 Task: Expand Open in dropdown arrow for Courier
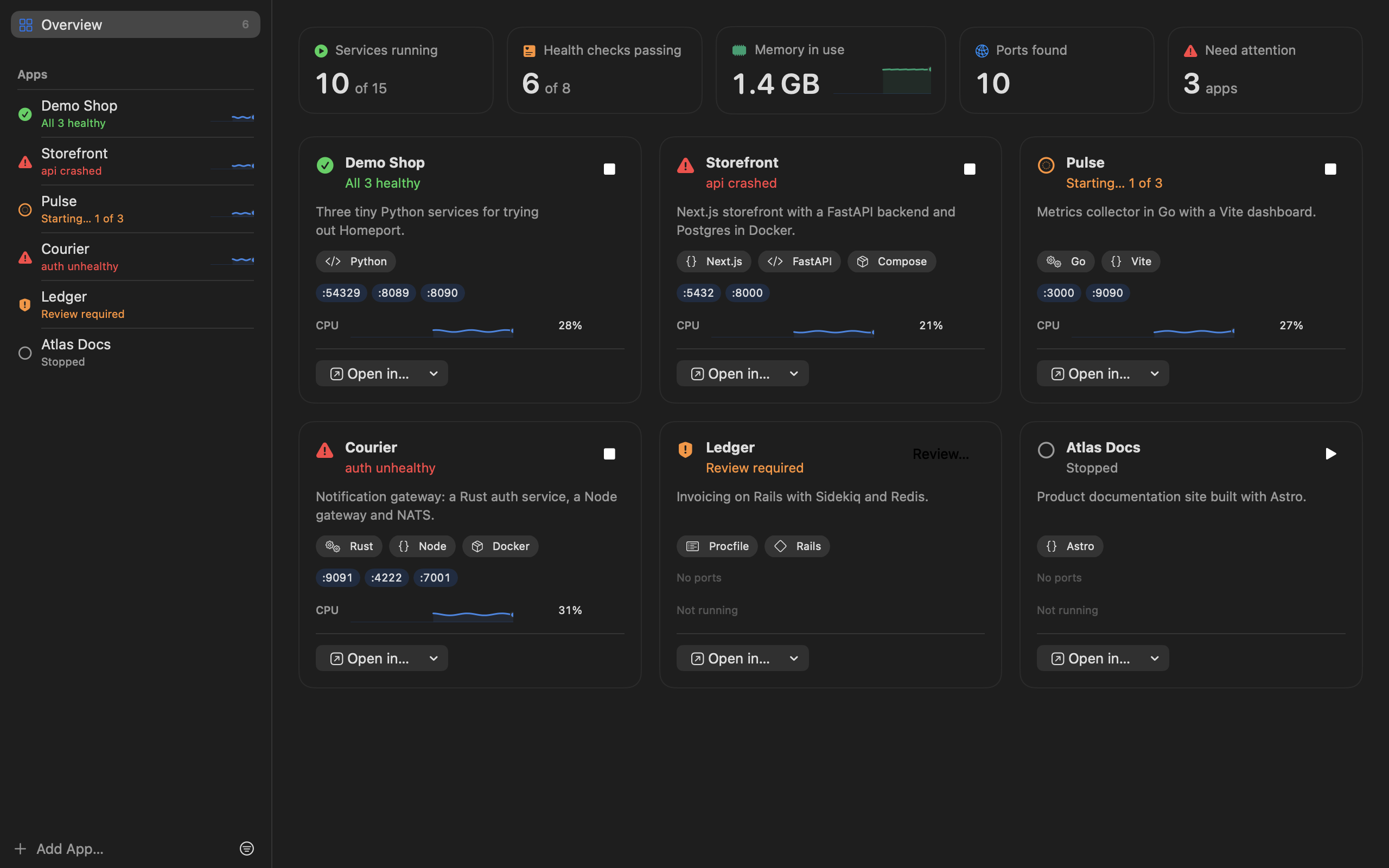coord(434,659)
